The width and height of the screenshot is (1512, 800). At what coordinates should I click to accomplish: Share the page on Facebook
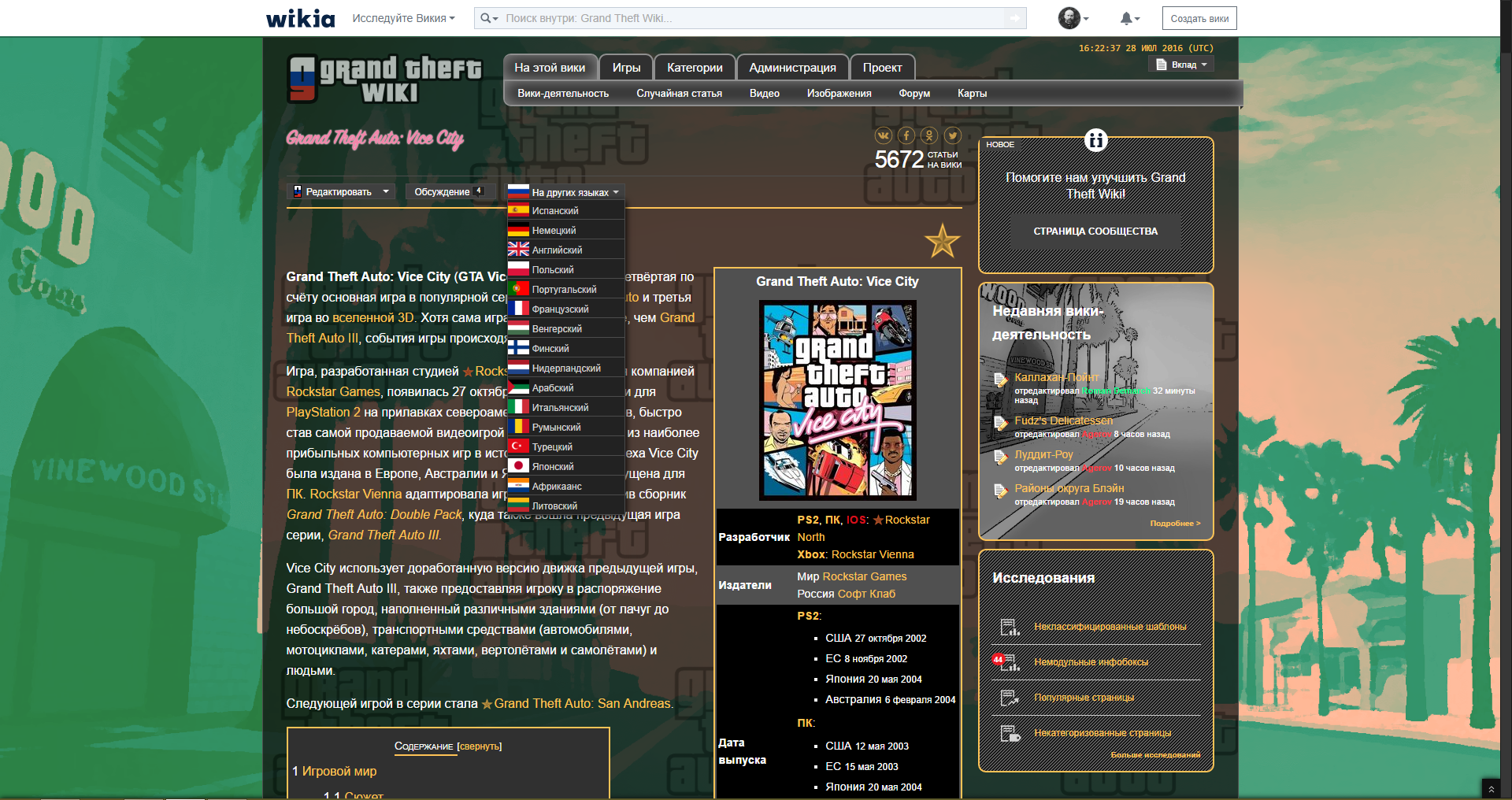point(906,135)
